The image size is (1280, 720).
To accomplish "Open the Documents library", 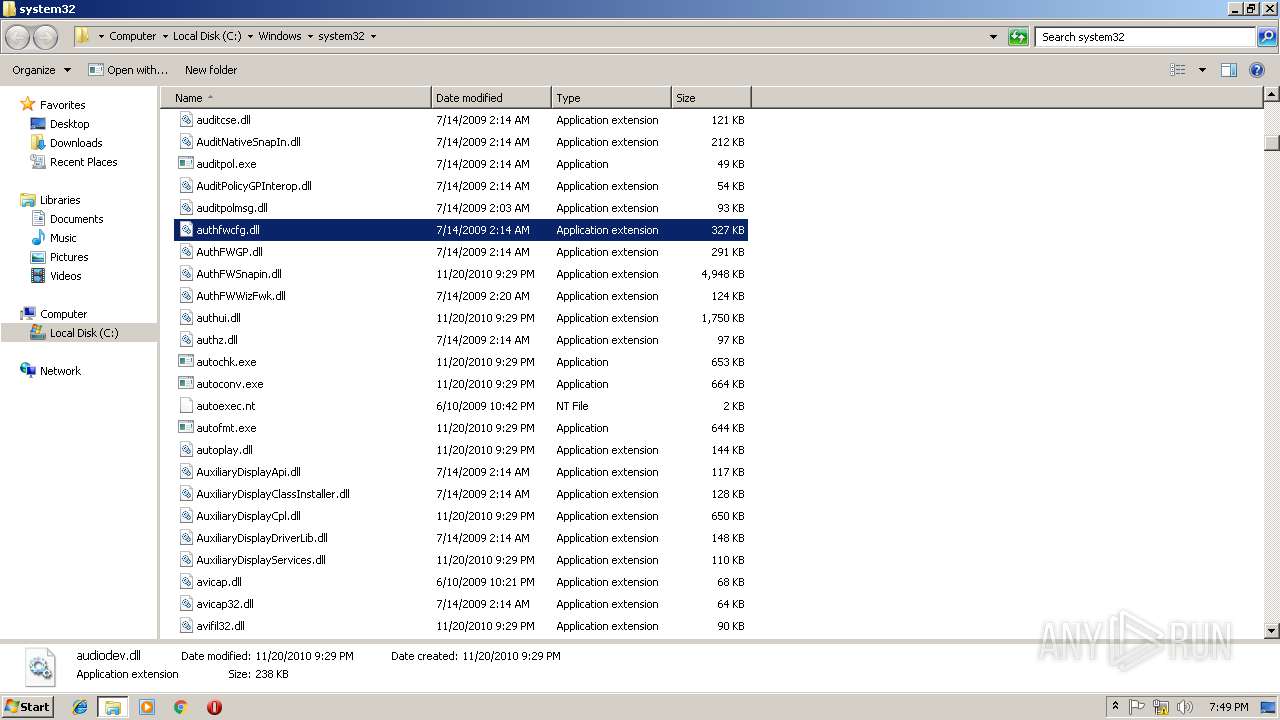I will 67,219.
